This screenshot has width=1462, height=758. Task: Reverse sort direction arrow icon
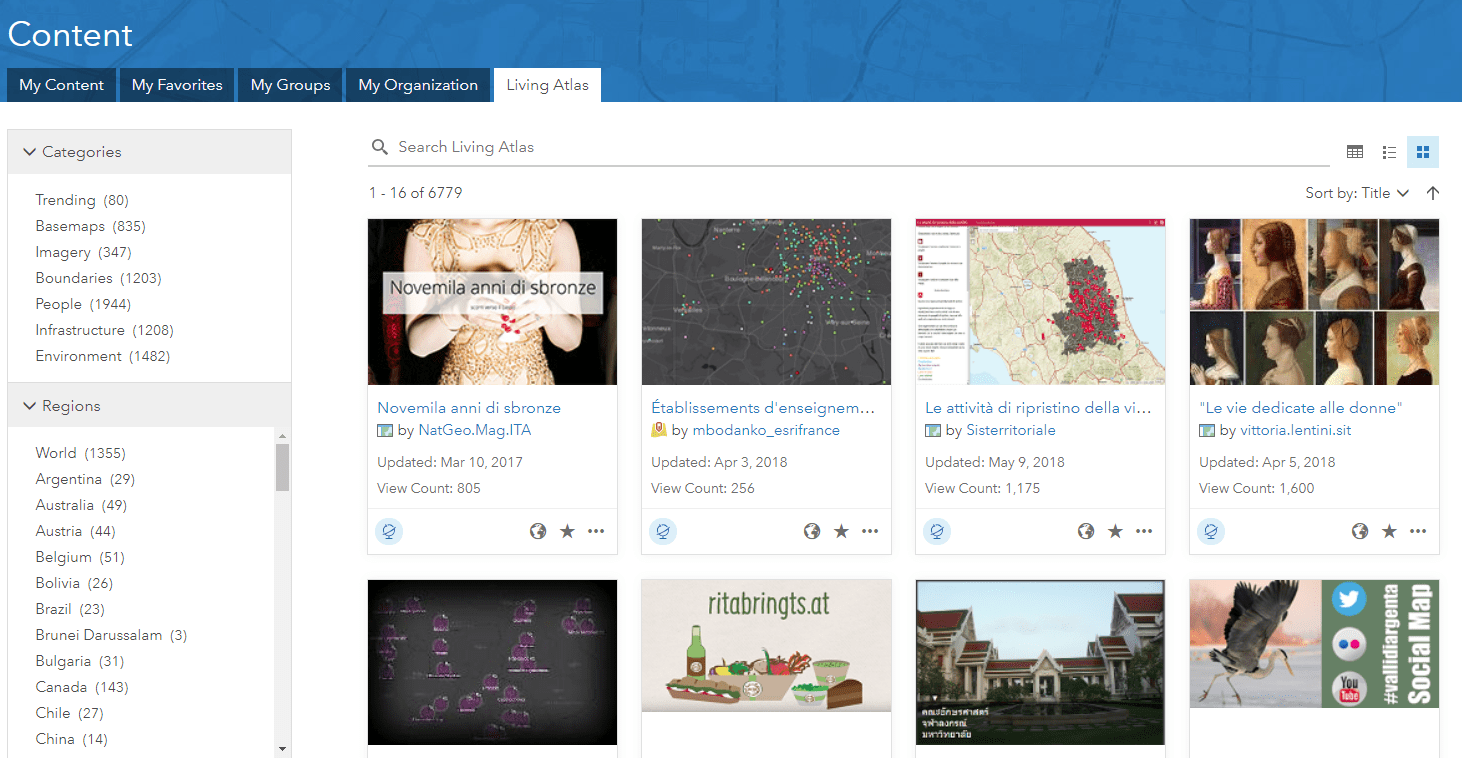pyautogui.click(x=1433, y=193)
